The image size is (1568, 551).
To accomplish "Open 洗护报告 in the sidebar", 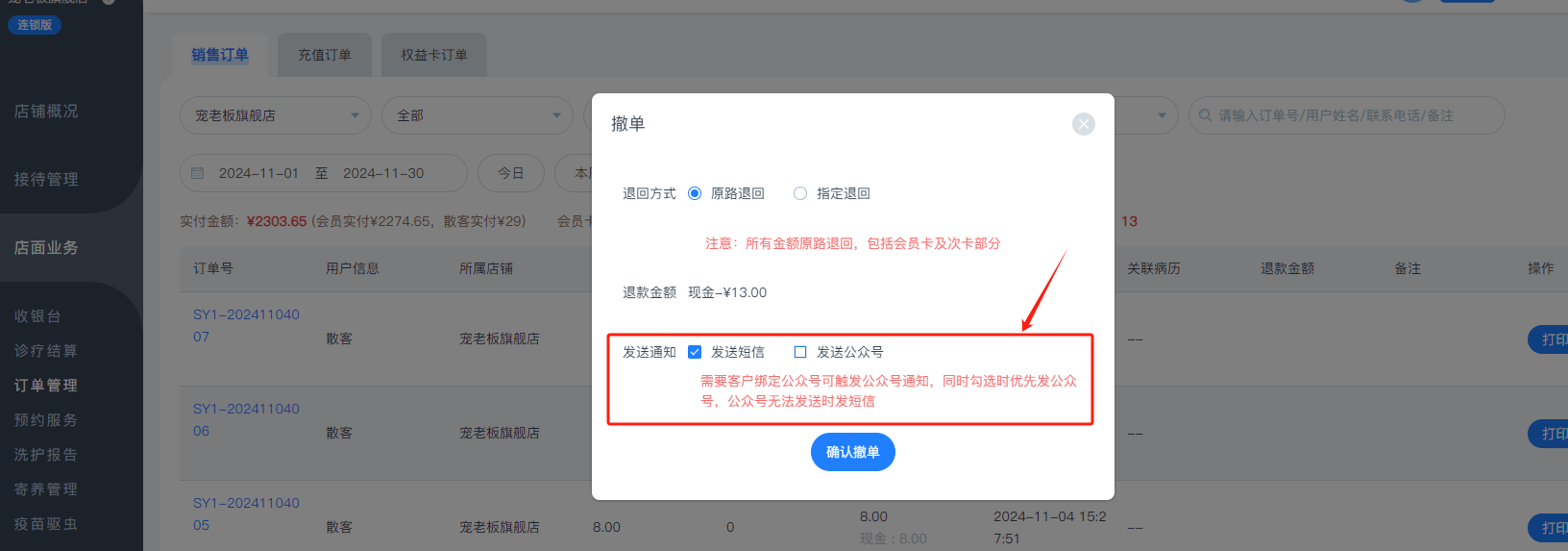I will tap(45, 455).
